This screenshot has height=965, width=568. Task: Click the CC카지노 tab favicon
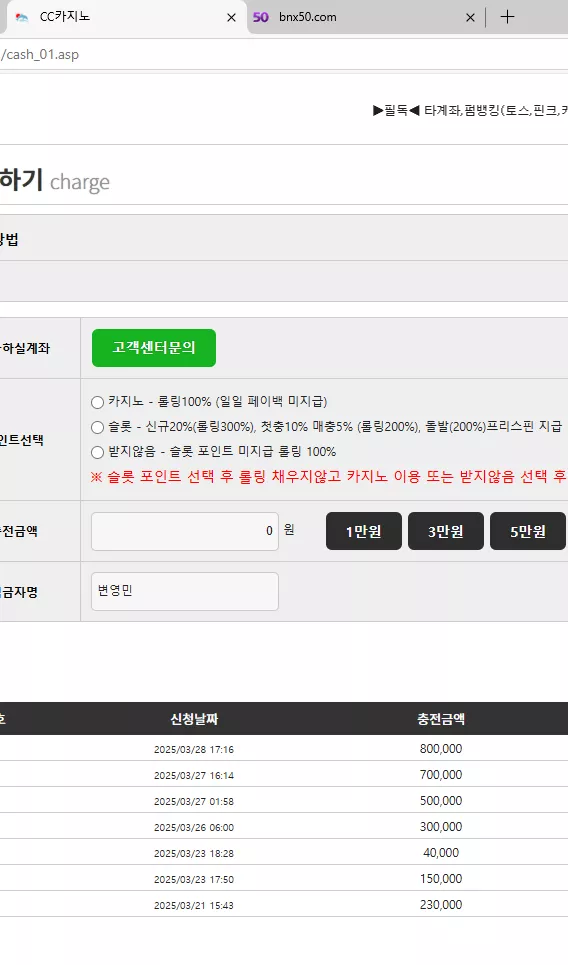pyautogui.click(x=22, y=17)
